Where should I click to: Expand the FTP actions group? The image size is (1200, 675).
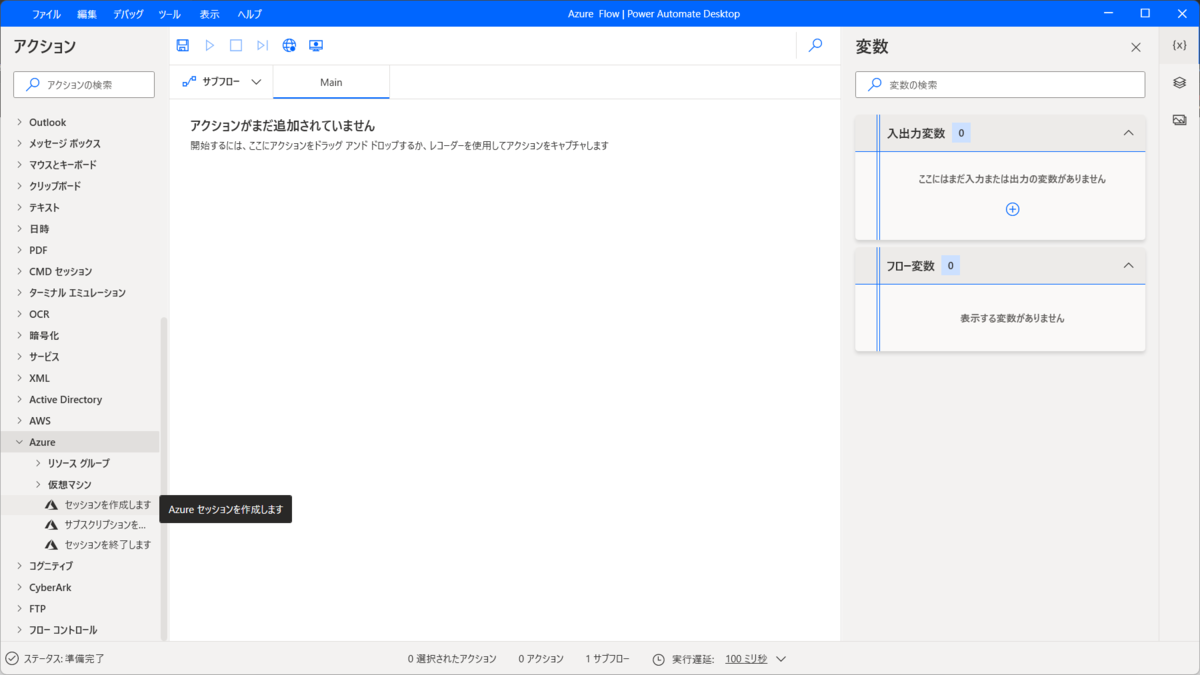(x=19, y=609)
